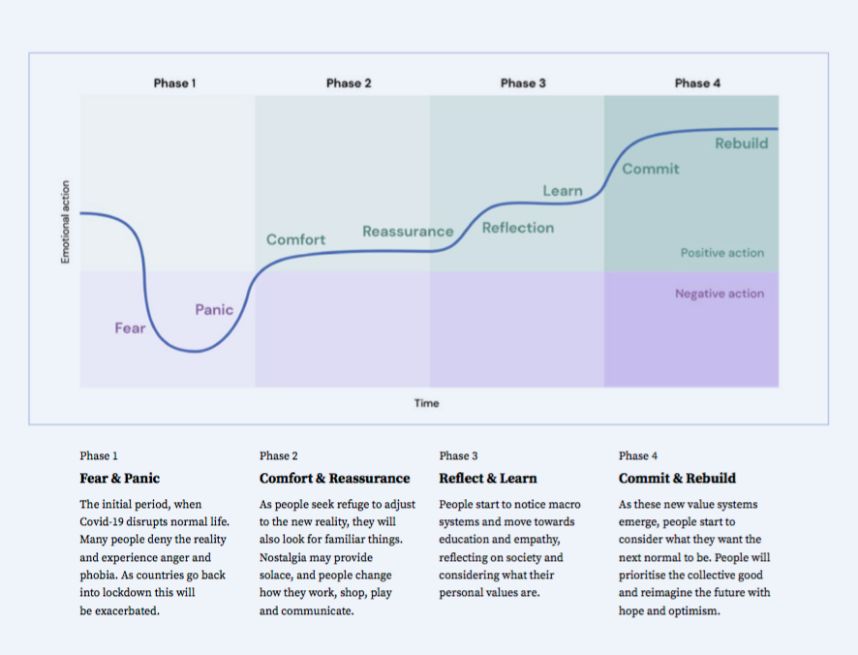The image size is (858, 655).
Task: Click the Phase 2 chart header
Action: click(349, 83)
